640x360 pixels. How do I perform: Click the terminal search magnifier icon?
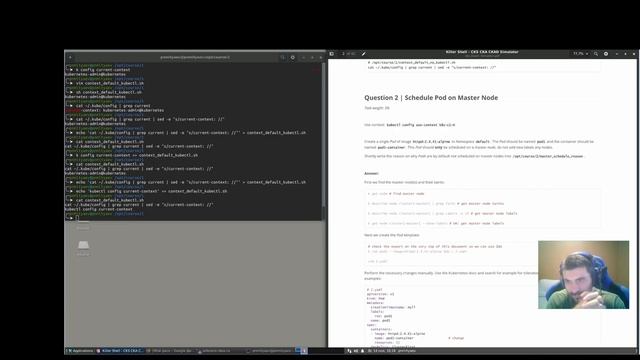[x=283, y=58]
